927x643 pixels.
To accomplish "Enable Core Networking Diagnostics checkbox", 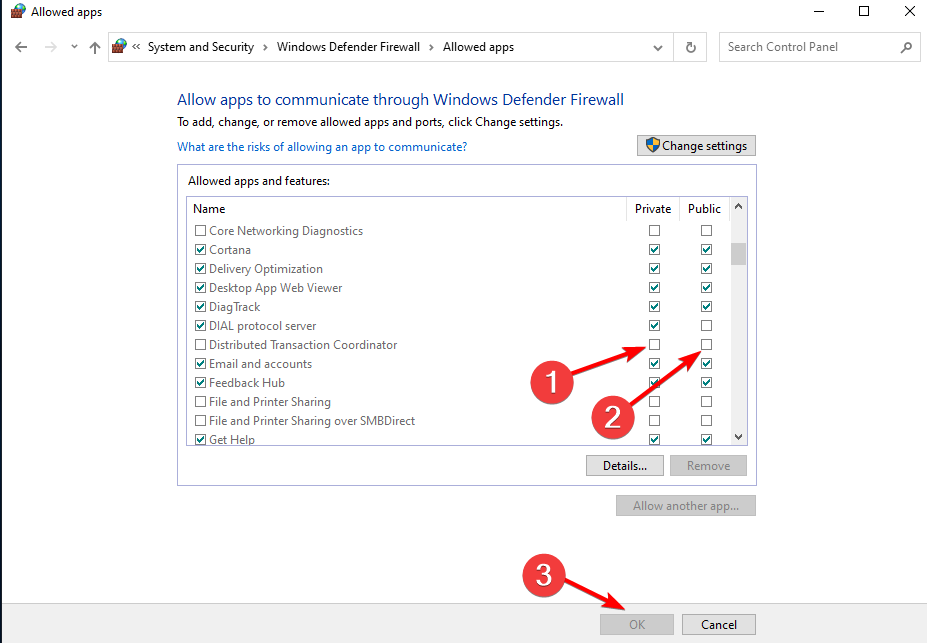I will click(200, 230).
